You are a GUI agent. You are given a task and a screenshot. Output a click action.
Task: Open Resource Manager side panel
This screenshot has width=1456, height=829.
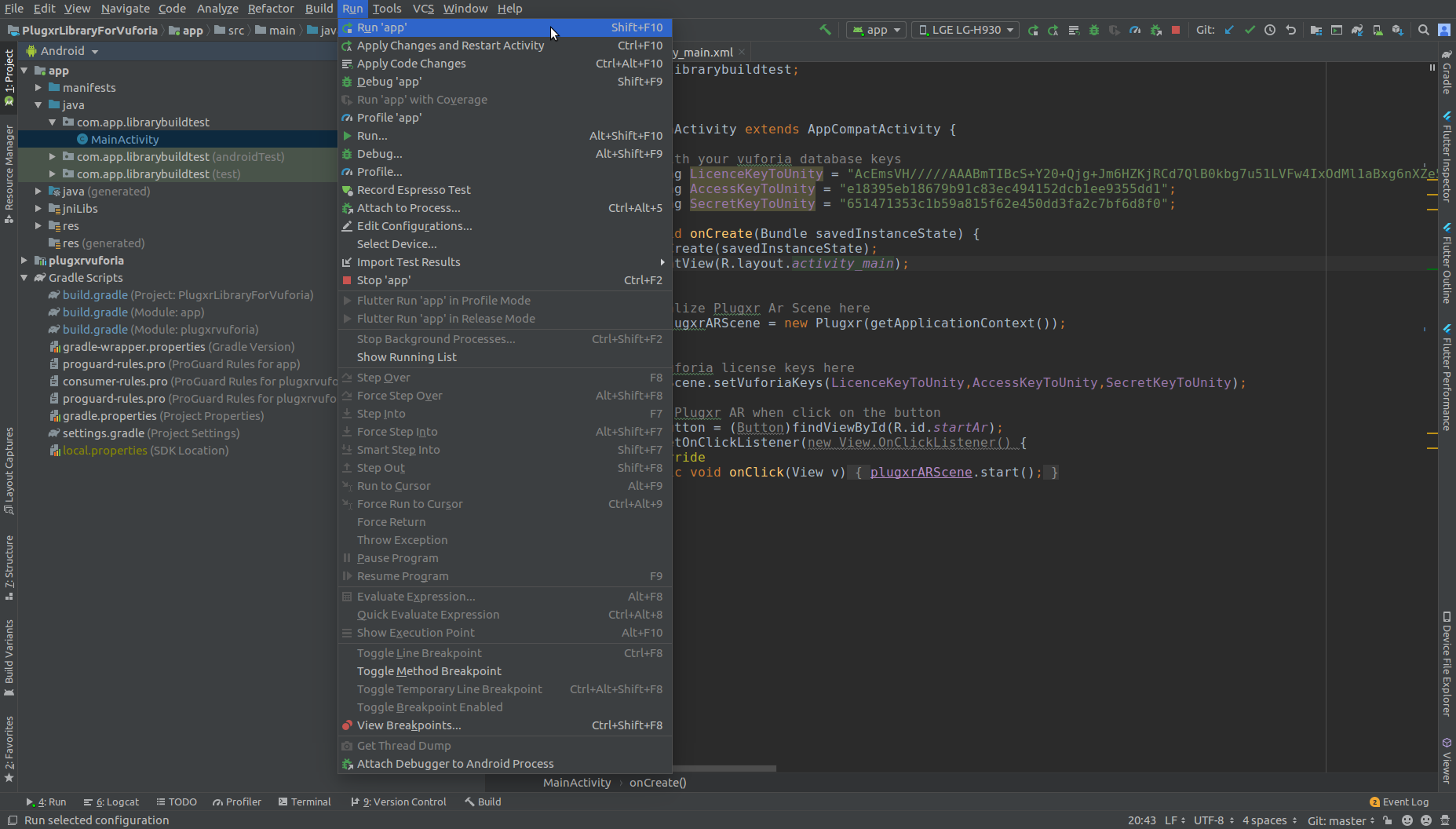point(9,173)
